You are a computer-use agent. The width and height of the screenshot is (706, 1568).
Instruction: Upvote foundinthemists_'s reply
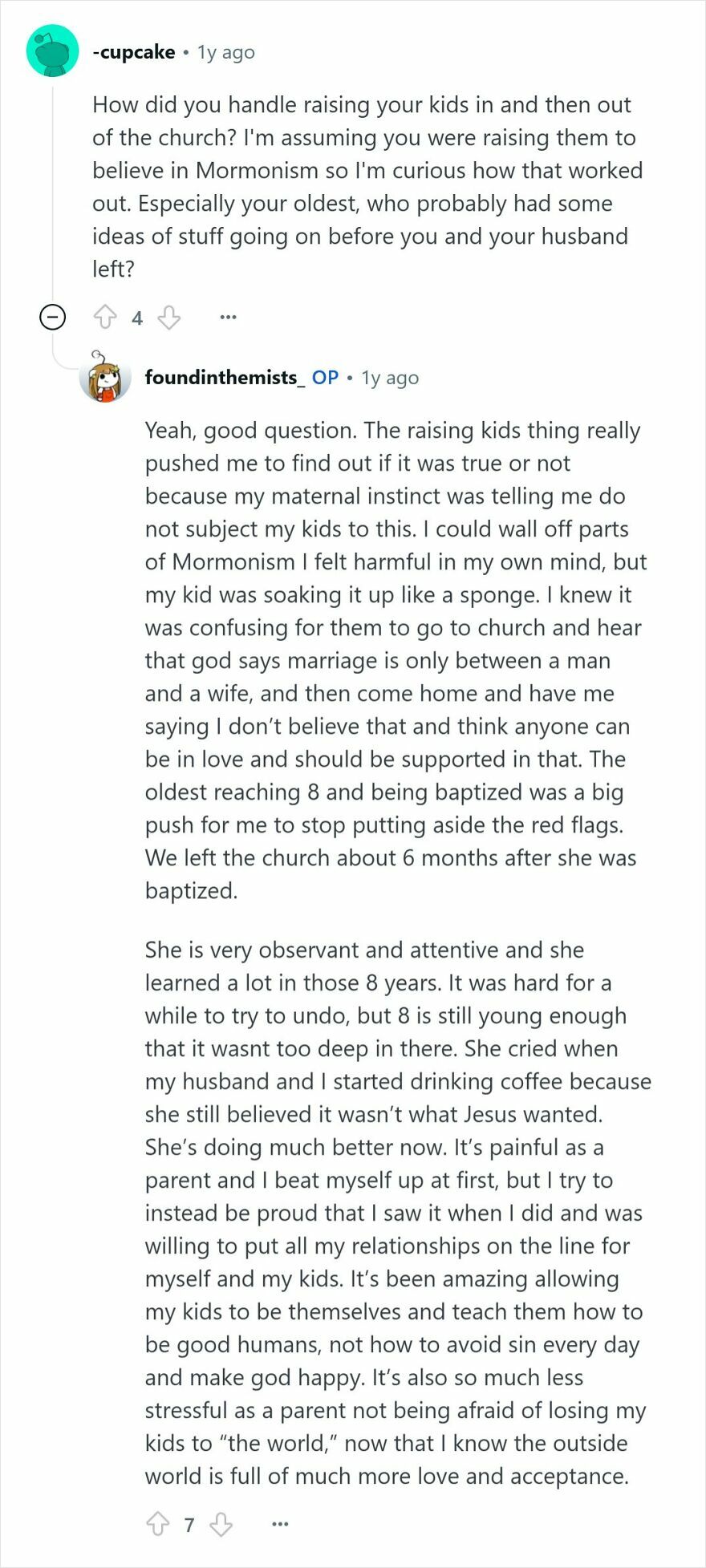(x=157, y=1523)
